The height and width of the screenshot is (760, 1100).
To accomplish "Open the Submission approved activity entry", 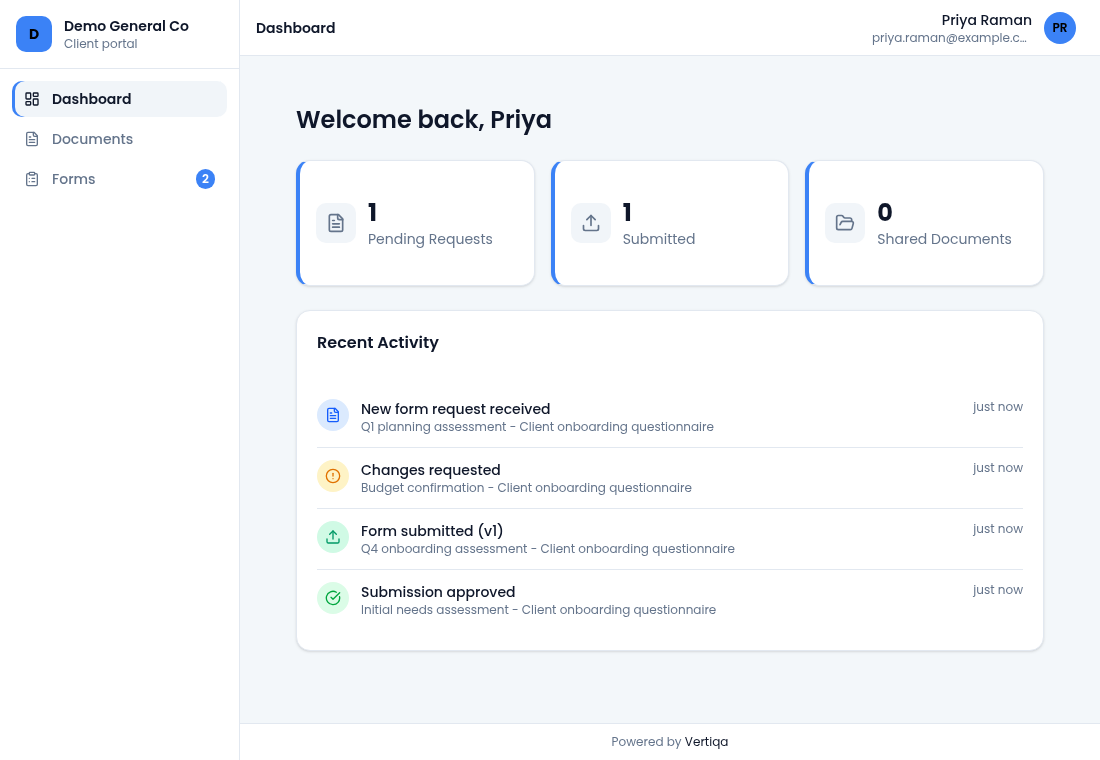I will tap(670, 600).
